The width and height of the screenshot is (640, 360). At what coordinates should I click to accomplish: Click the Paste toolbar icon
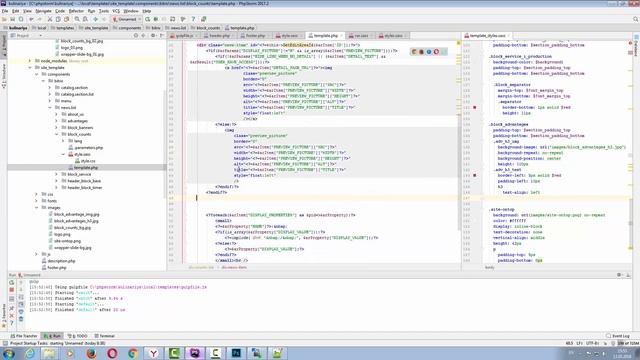click(67, 19)
